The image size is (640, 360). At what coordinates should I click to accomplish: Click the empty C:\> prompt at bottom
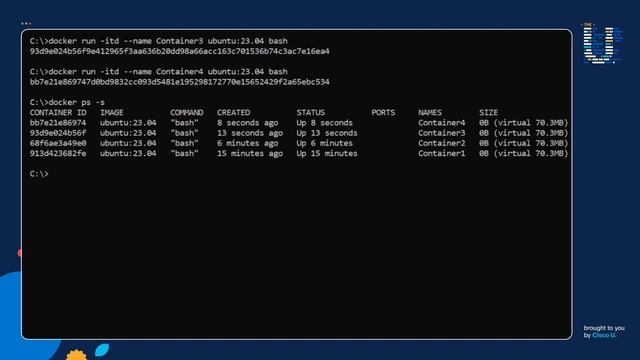(x=39, y=173)
